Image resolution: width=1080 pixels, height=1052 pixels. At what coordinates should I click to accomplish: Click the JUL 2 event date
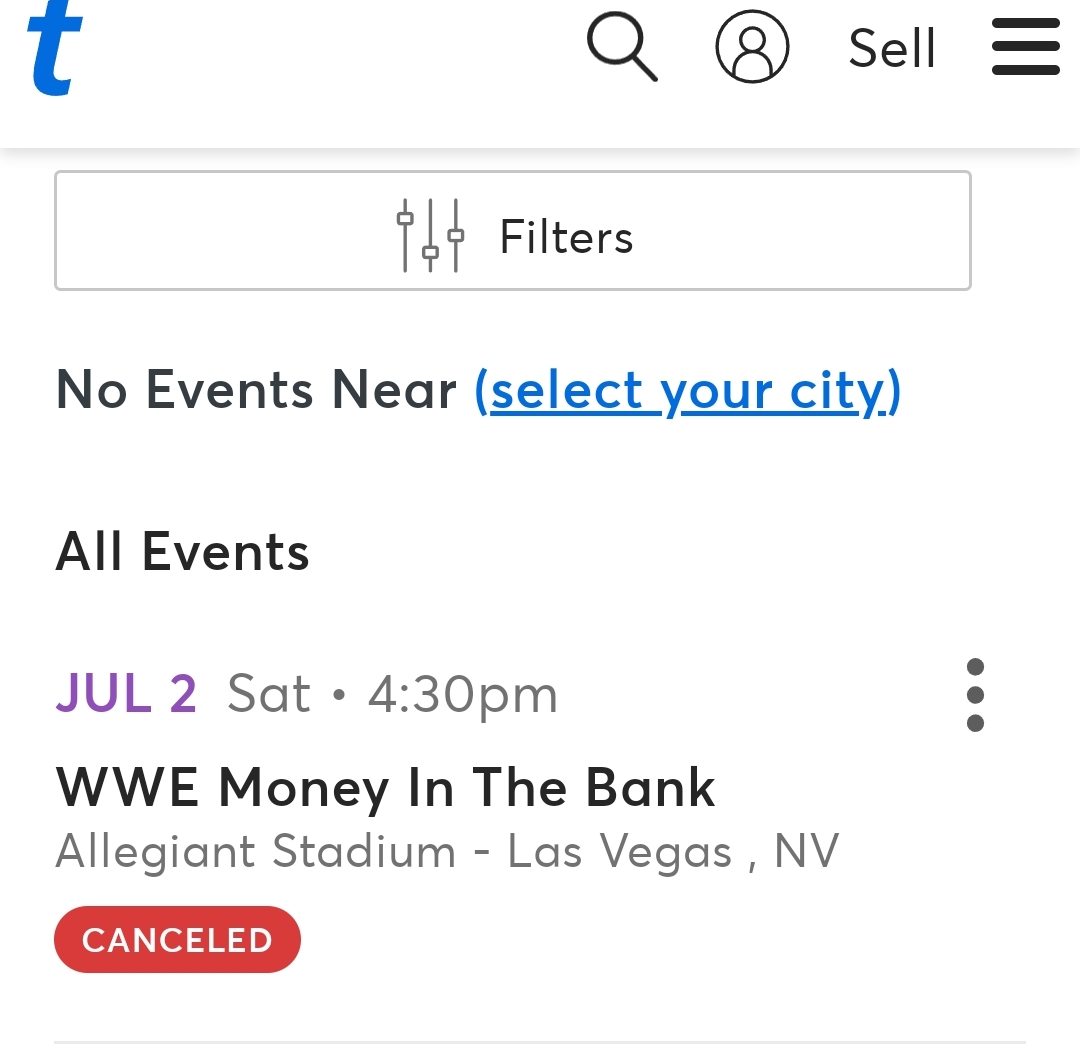[x=126, y=693]
